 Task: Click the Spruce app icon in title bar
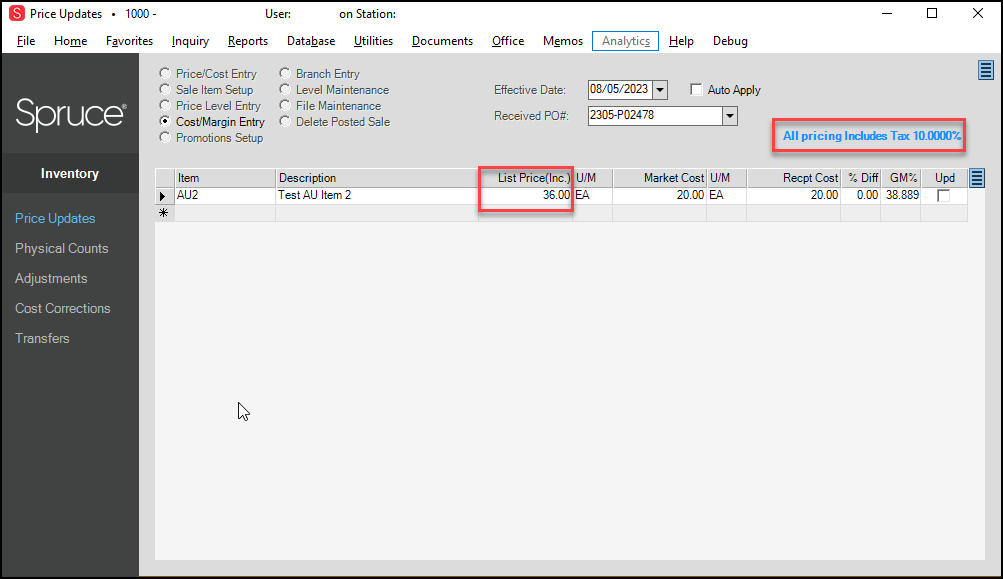pyautogui.click(x=17, y=13)
